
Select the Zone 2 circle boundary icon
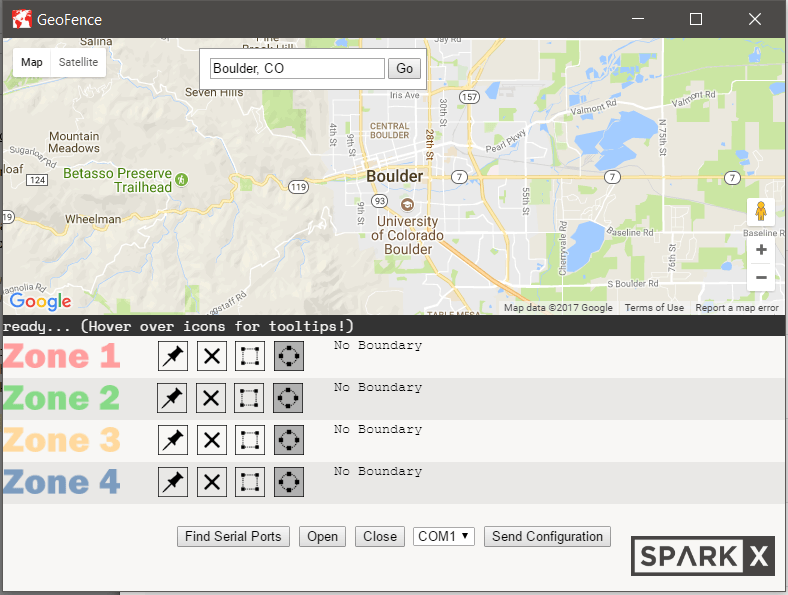coord(288,398)
